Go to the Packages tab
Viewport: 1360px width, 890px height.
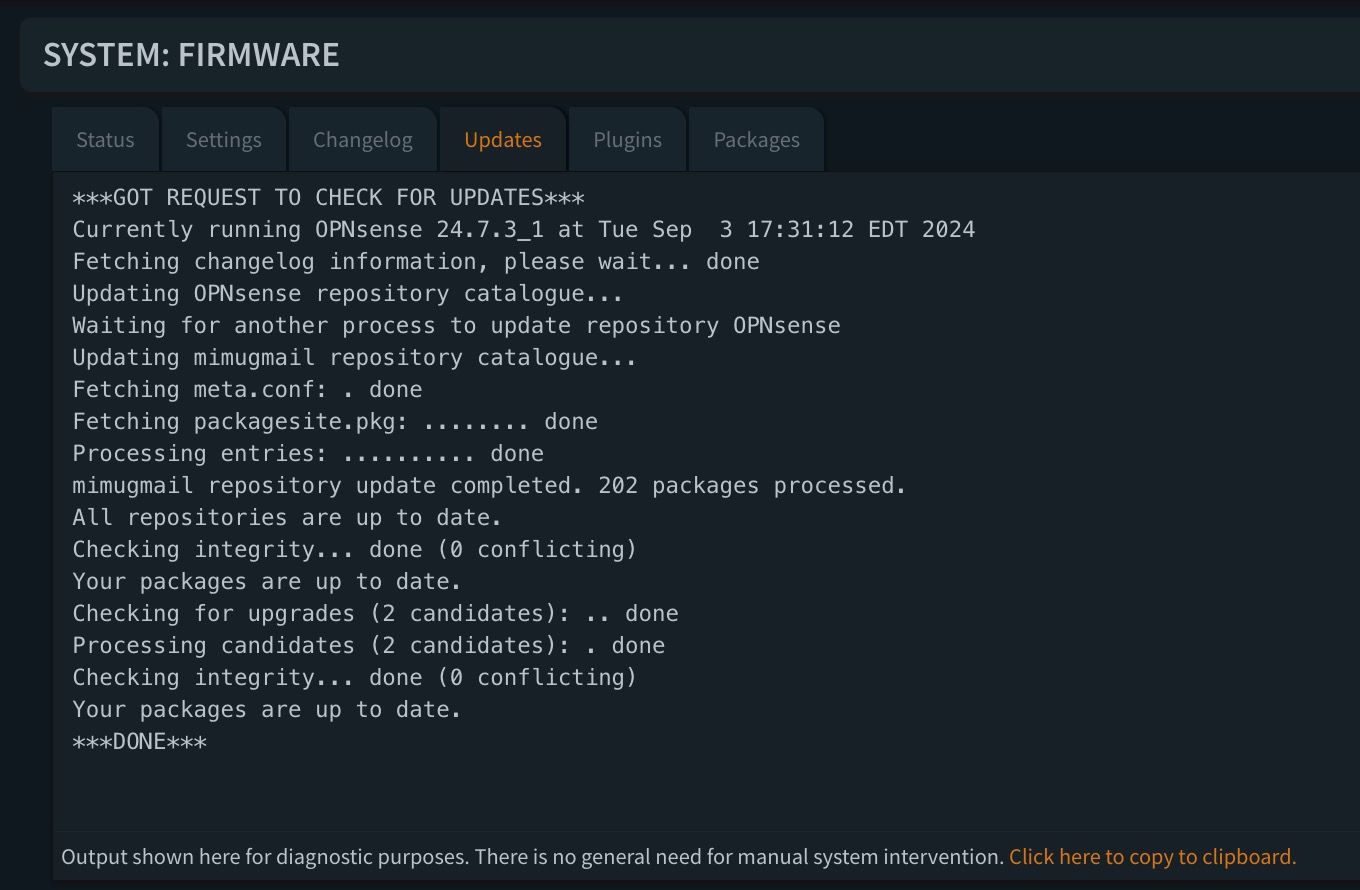pyautogui.click(x=756, y=140)
